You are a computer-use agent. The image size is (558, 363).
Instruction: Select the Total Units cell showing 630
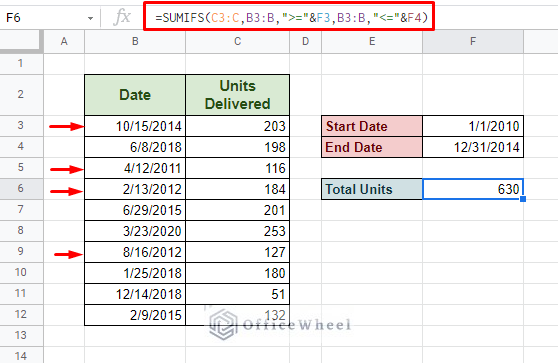pyautogui.click(x=473, y=189)
